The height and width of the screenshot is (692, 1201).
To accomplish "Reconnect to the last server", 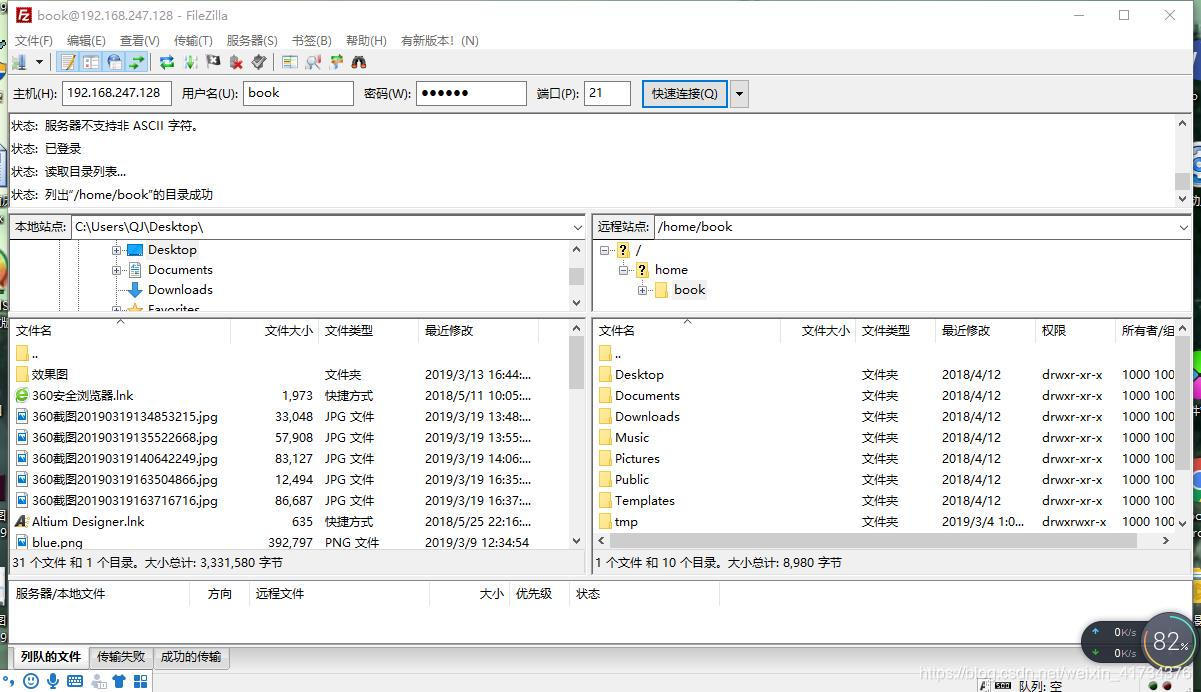I will 259,62.
